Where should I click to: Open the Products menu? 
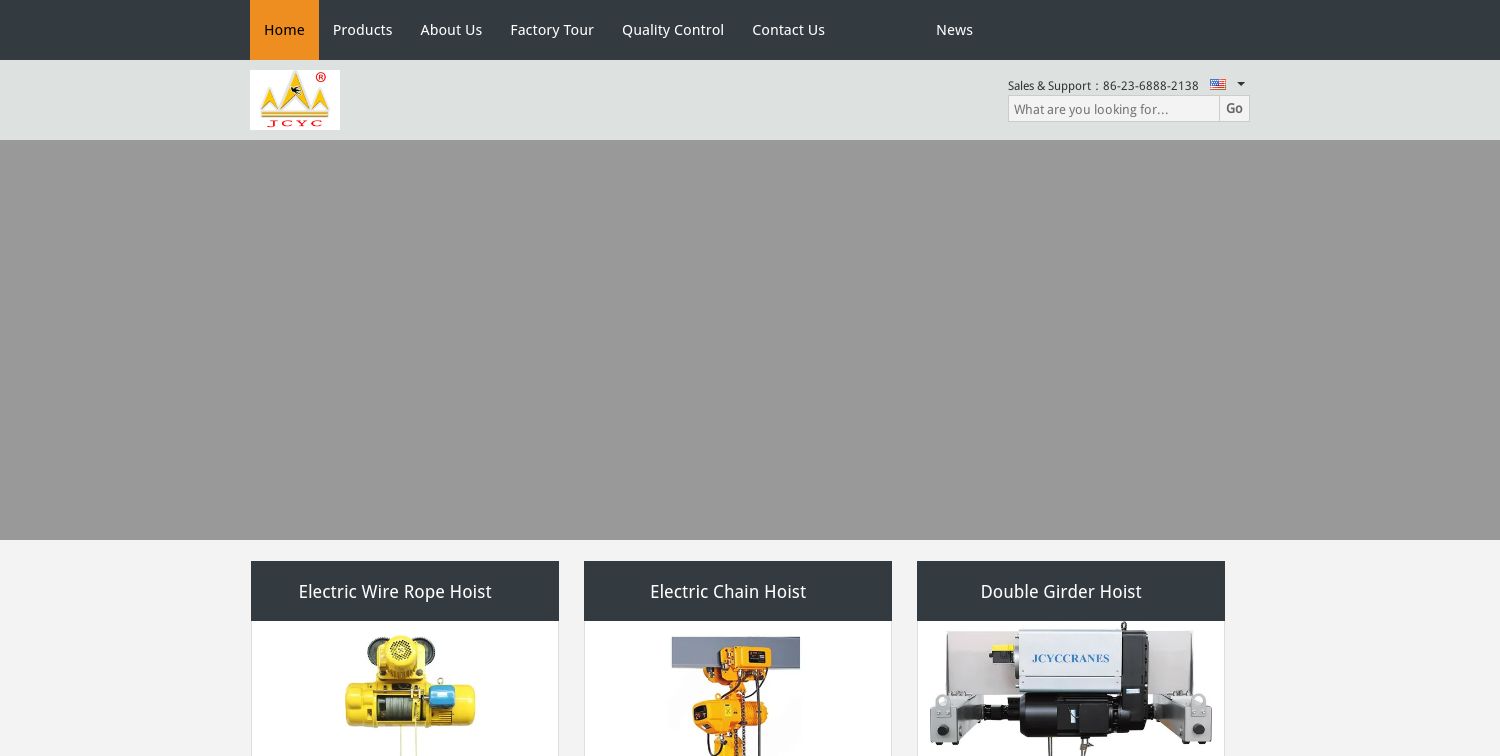[x=362, y=30]
